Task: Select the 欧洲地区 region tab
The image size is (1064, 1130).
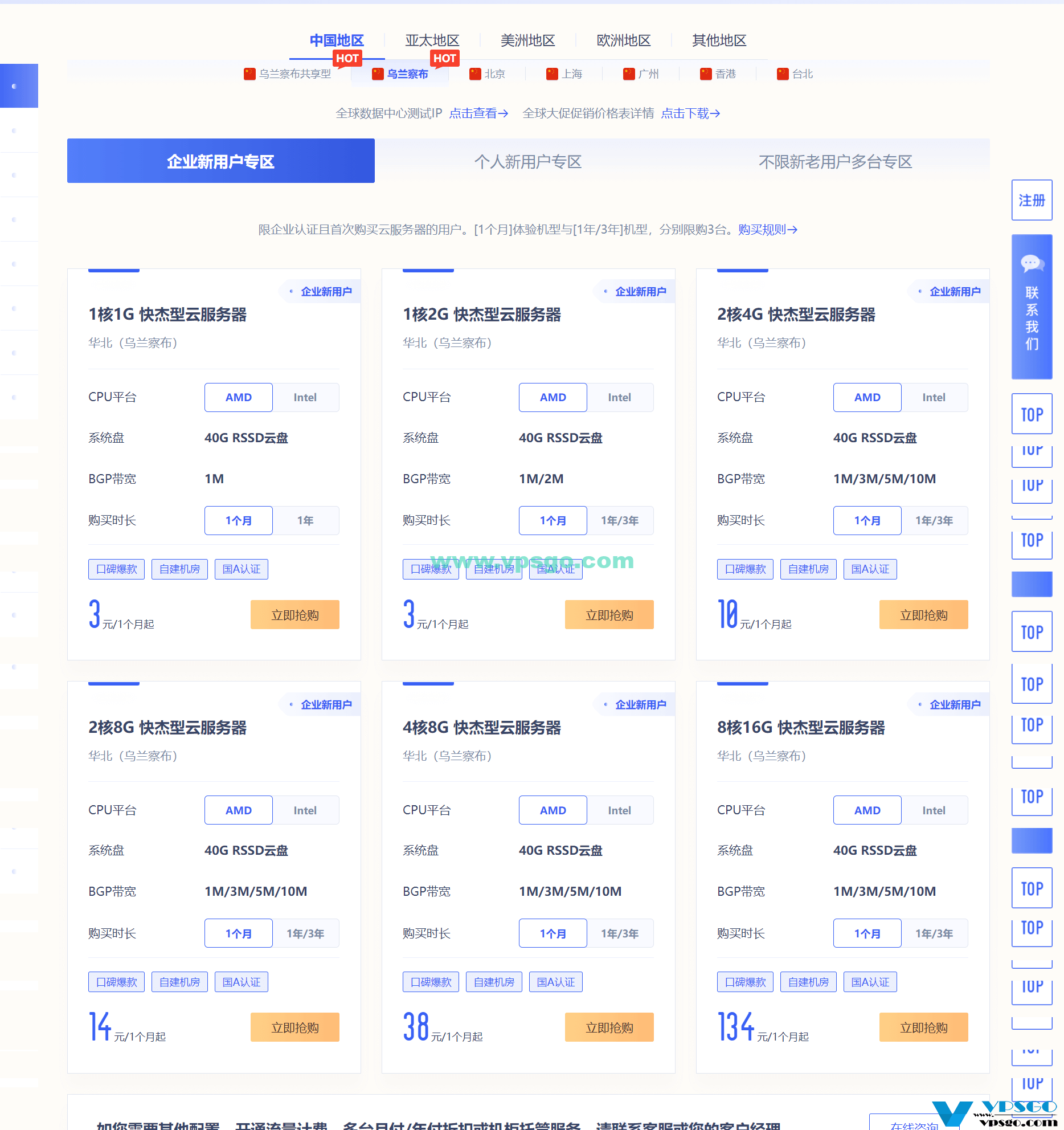Action: pyautogui.click(x=624, y=40)
